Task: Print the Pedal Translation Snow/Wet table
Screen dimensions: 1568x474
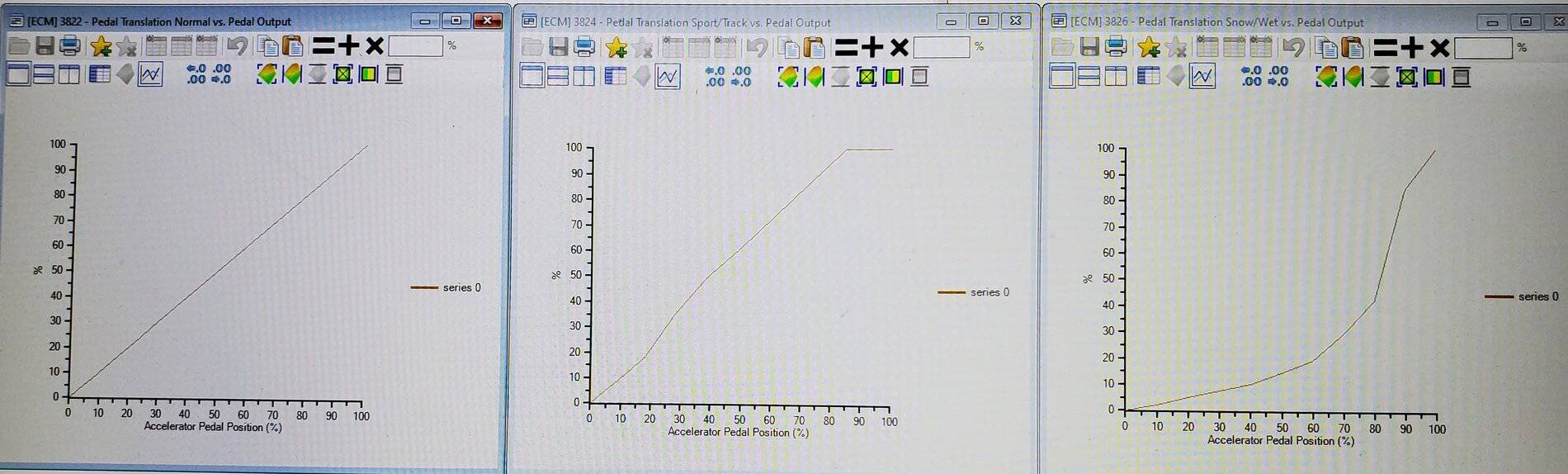Action: (x=1116, y=48)
